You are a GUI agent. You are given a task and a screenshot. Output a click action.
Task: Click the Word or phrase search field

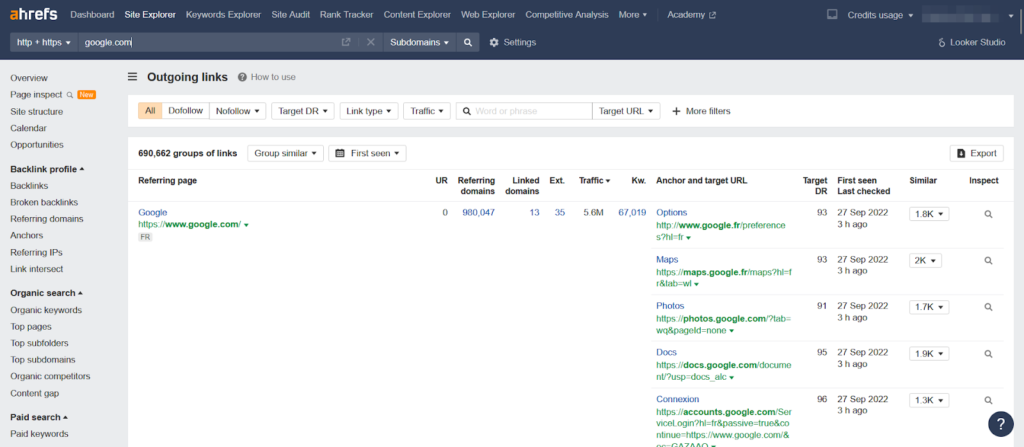point(524,111)
